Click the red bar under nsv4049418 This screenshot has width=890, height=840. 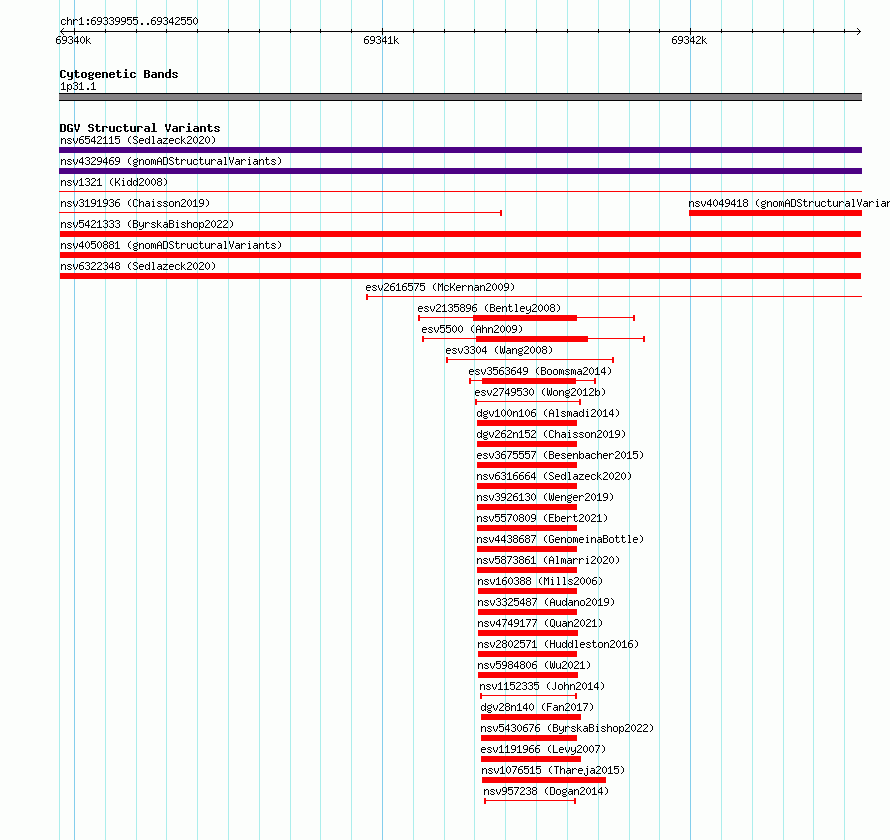(x=775, y=213)
